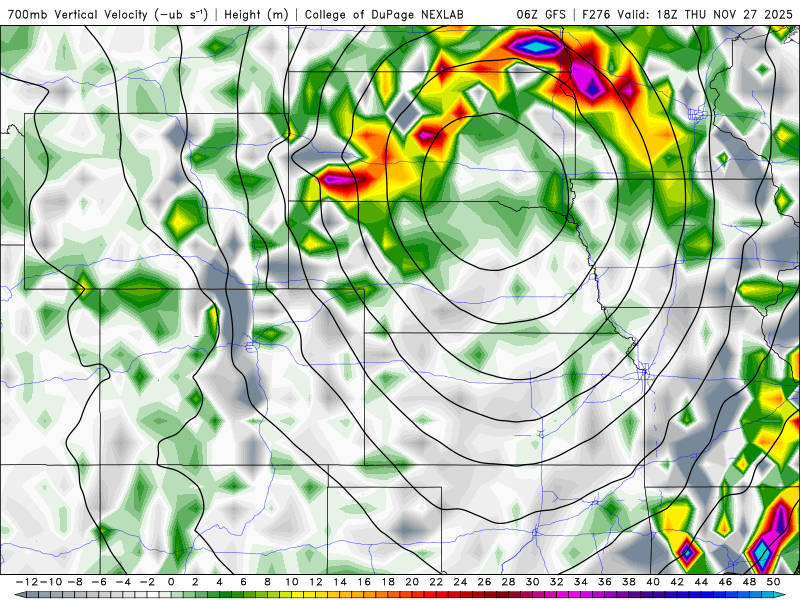Select the -12 value on the color scale
The height and width of the screenshot is (600, 800).
(x=27, y=582)
